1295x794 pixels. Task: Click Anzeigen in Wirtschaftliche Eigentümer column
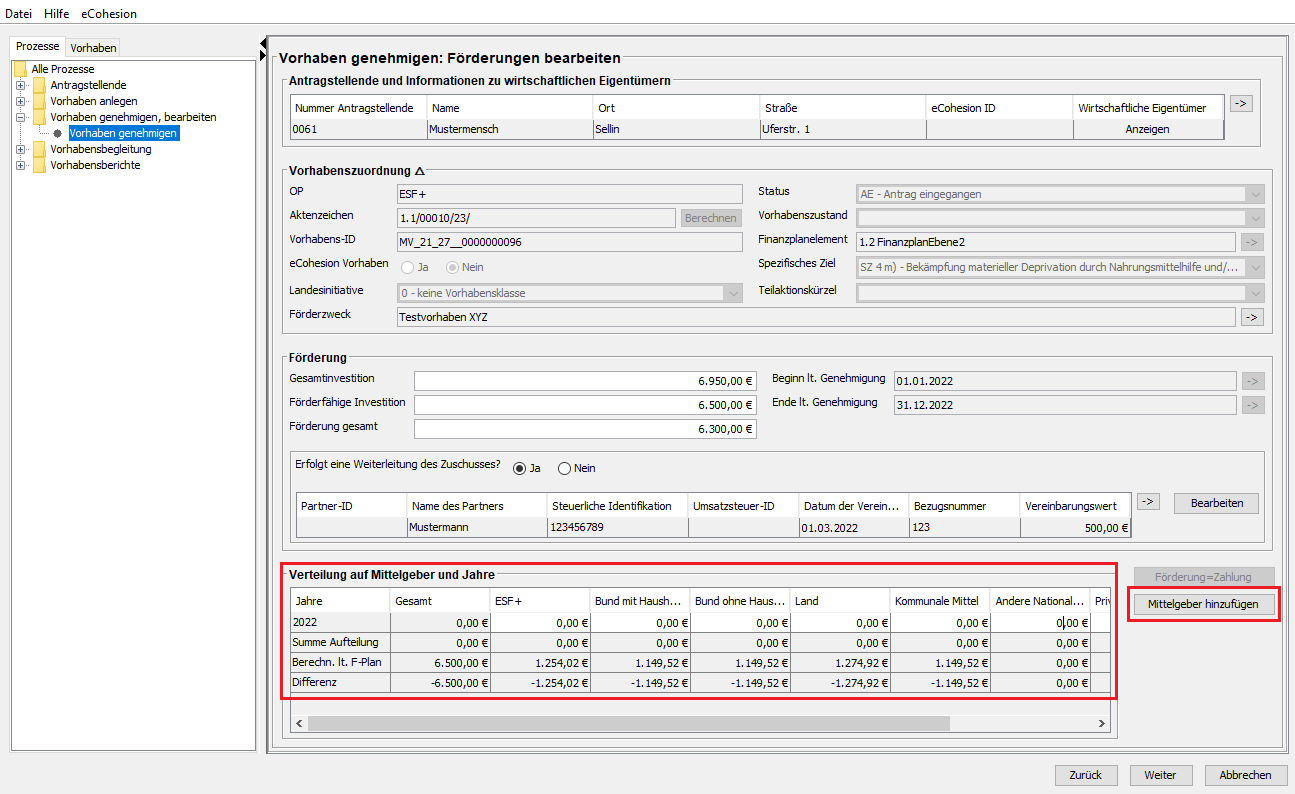(1147, 129)
